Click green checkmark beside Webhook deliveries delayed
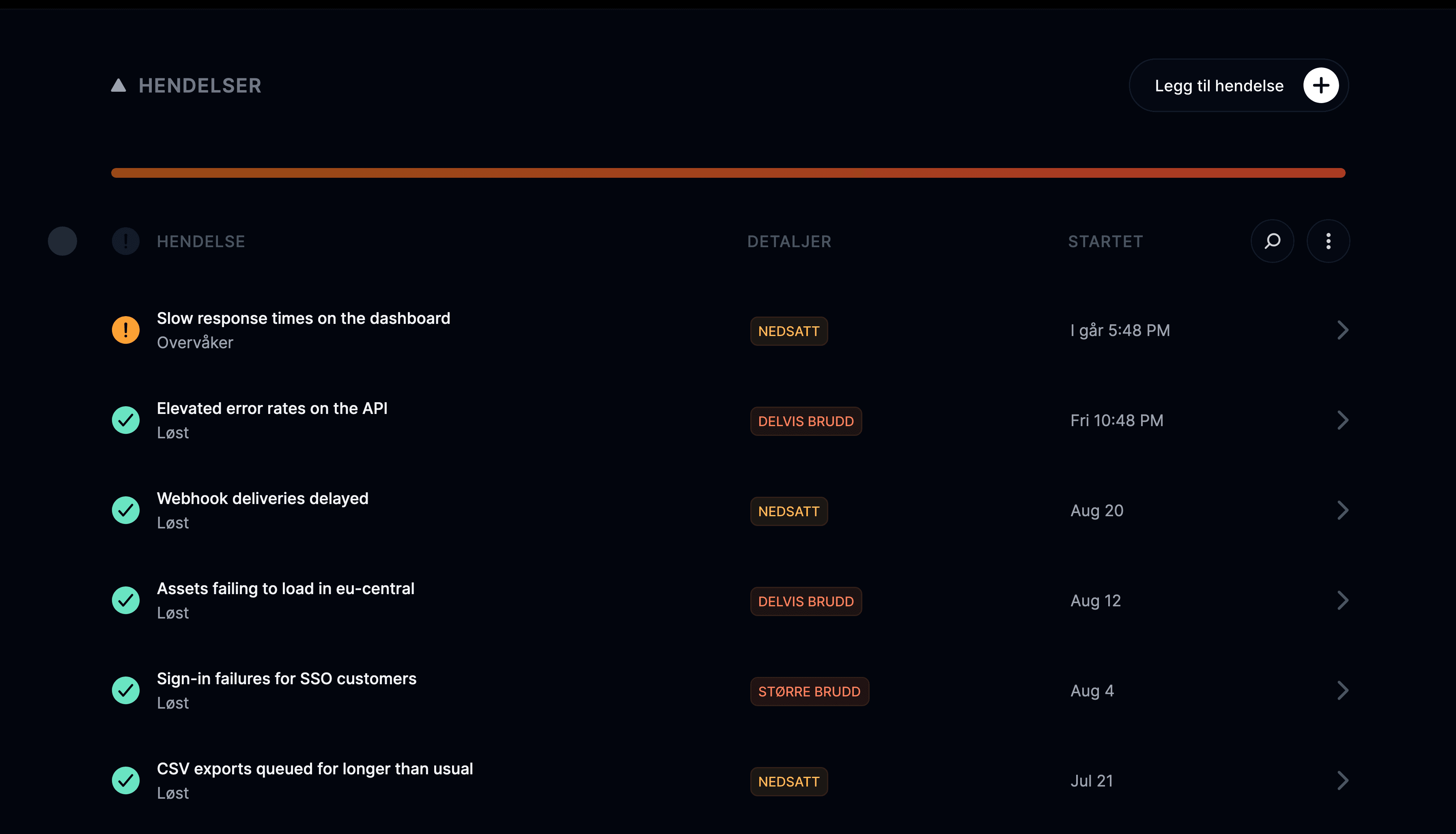This screenshot has height=834, width=1456. 125,510
